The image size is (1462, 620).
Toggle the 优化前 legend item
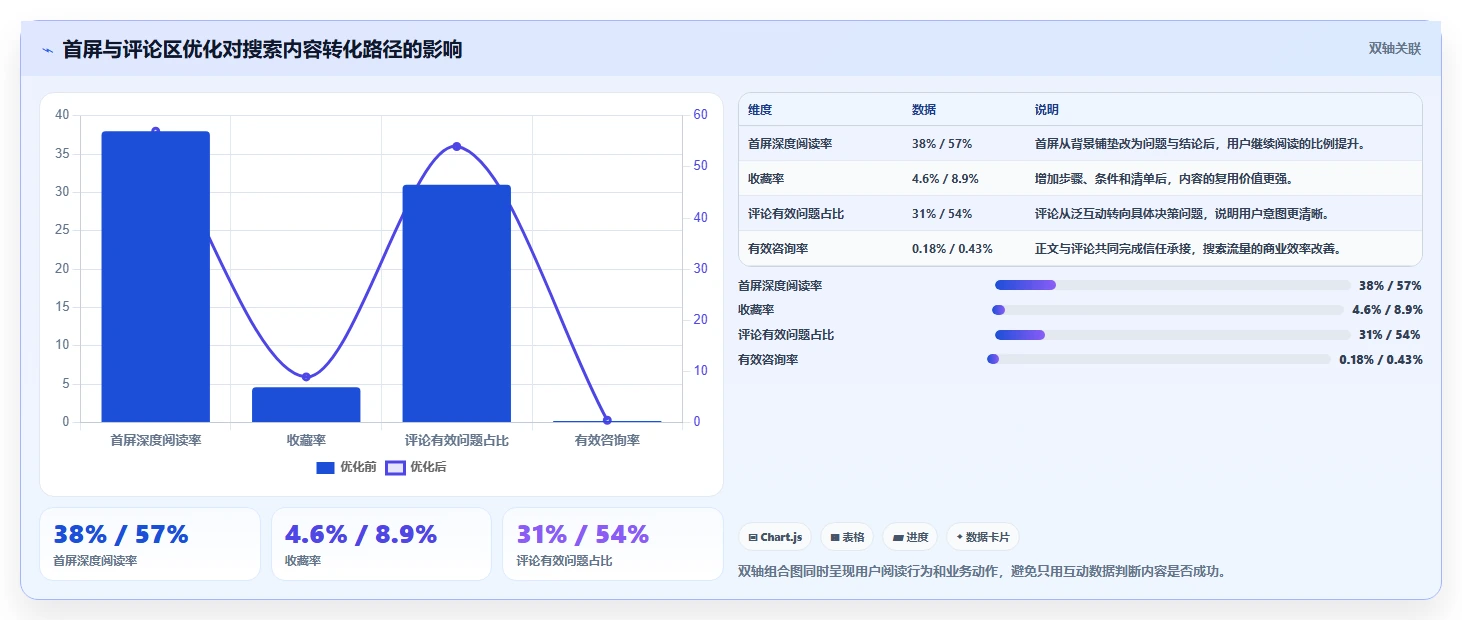coord(346,467)
